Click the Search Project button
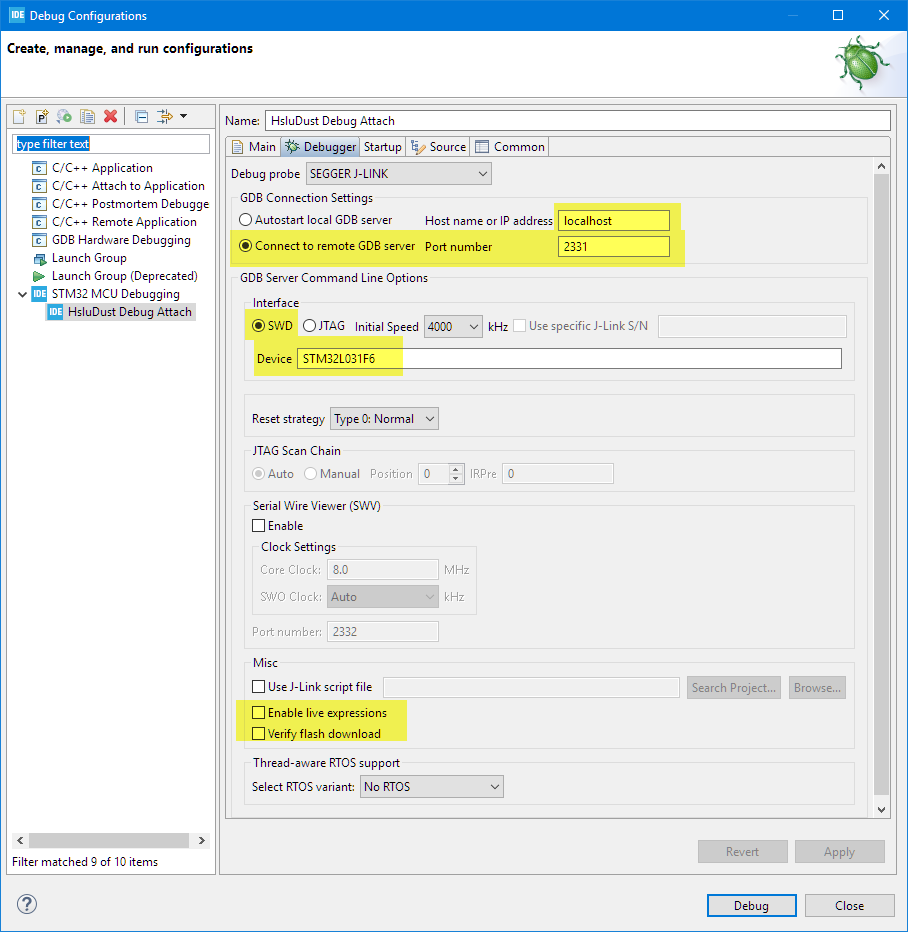Image resolution: width=908 pixels, height=932 pixels. [x=733, y=687]
